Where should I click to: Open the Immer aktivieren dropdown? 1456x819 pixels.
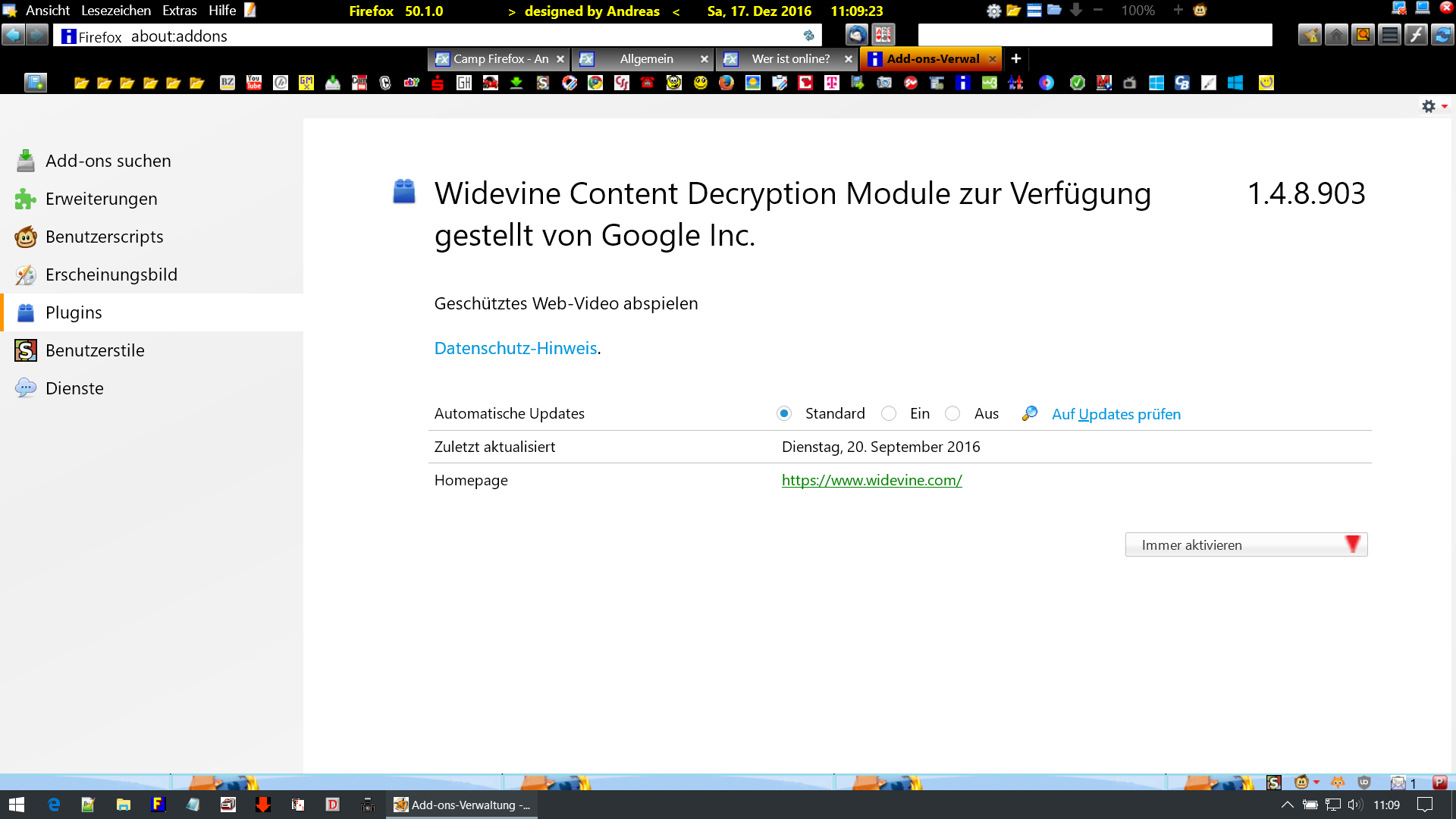pos(1246,544)
